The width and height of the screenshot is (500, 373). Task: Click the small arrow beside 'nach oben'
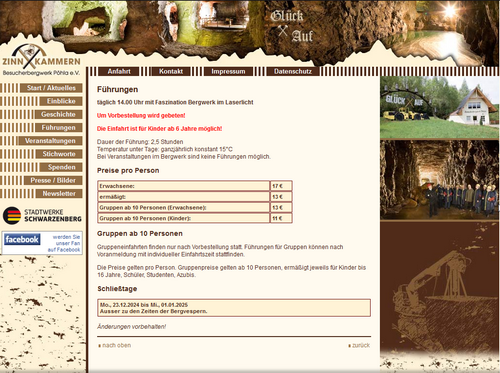point(99,346)
